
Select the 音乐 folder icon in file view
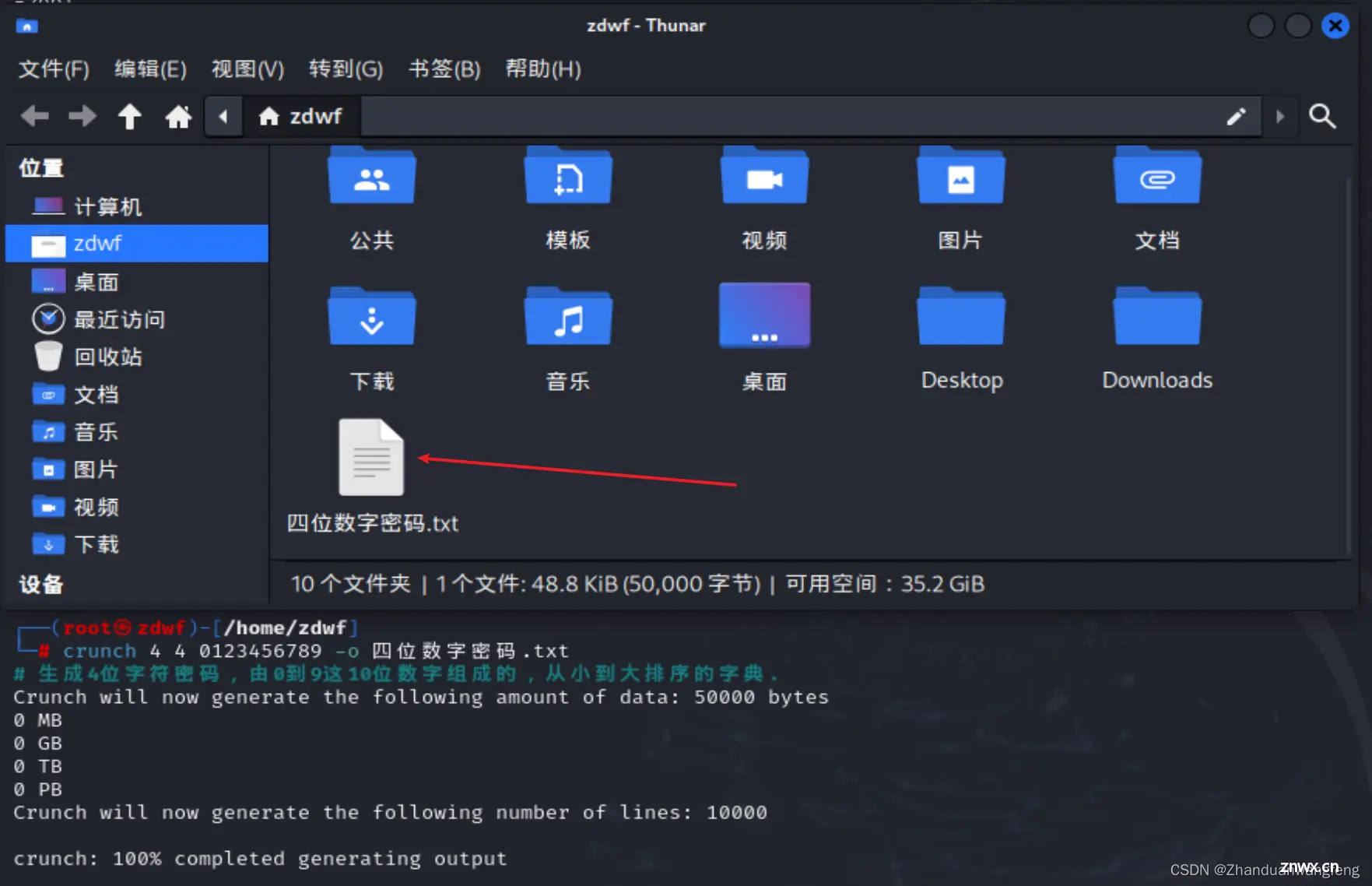point(568,316)
